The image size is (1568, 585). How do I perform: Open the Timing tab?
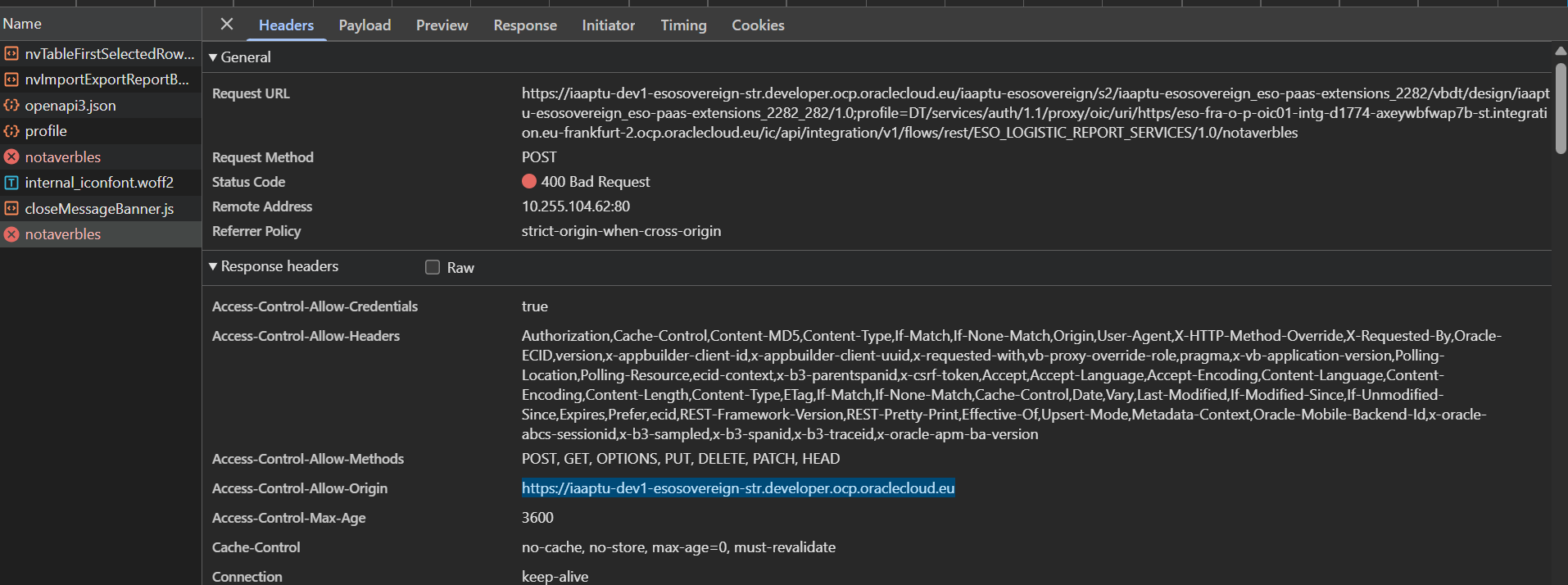pos(683,25)
